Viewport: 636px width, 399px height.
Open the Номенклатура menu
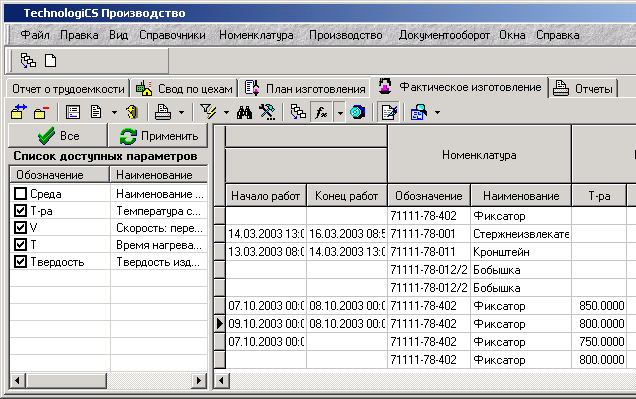[x=256, y=35]
